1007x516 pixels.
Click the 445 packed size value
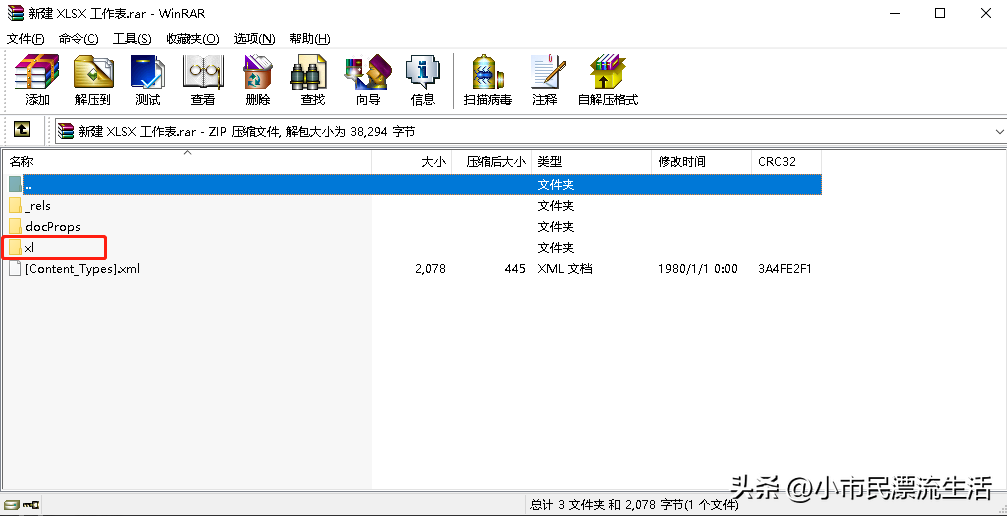point(515,269)
